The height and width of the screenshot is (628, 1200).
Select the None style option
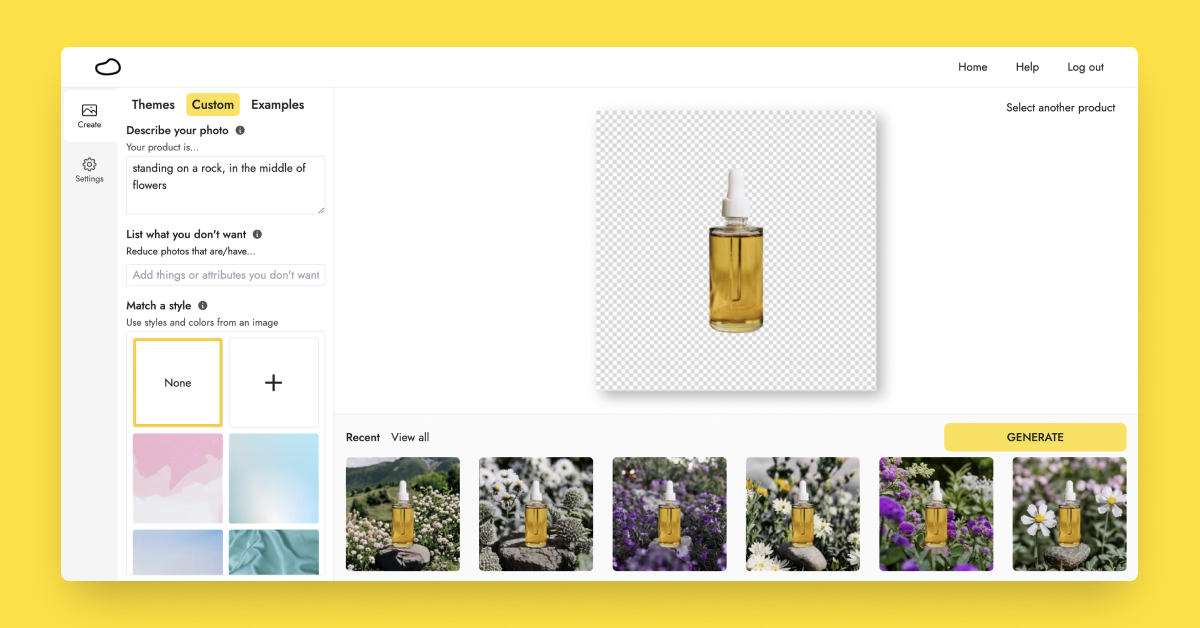point(178,383)
